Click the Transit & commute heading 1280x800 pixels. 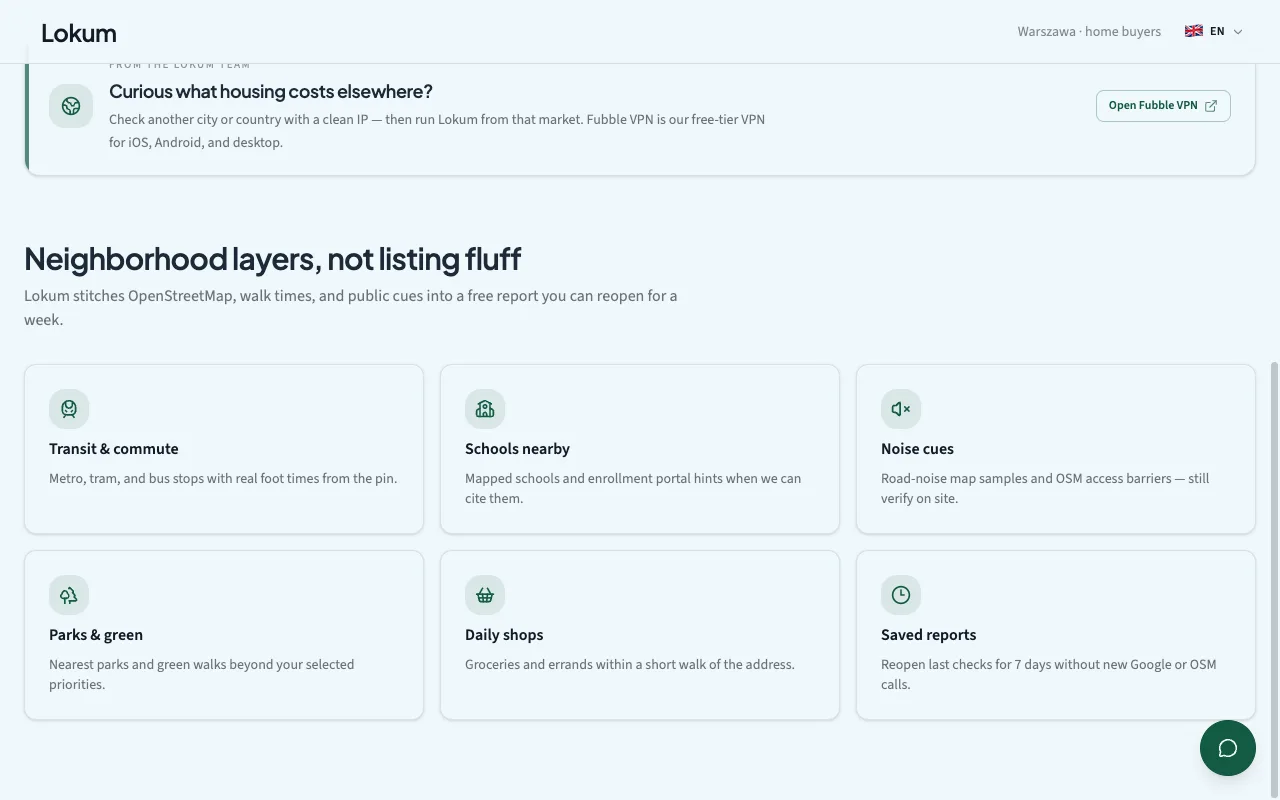point(114,449)
